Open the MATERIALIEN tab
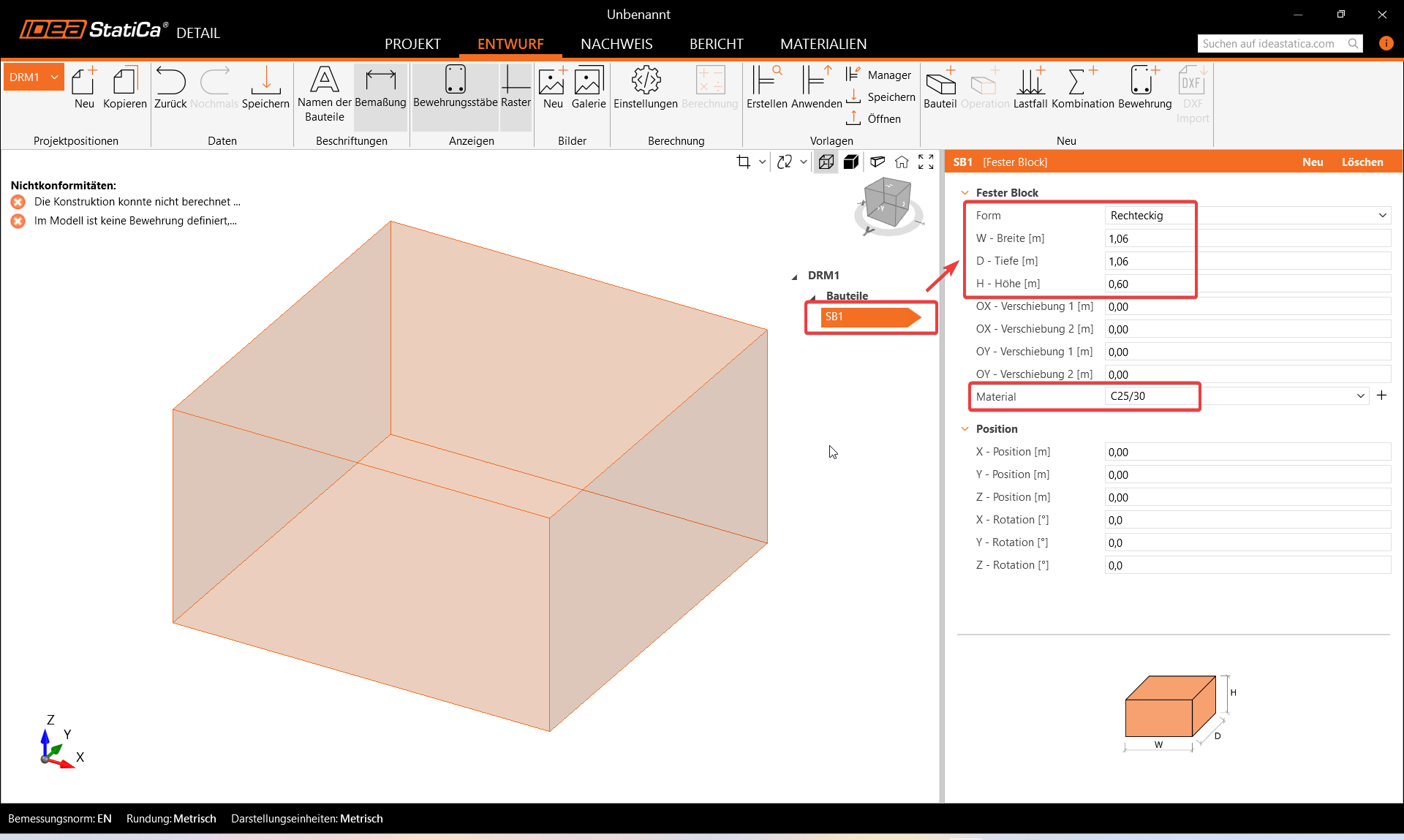 pos(823,44)
